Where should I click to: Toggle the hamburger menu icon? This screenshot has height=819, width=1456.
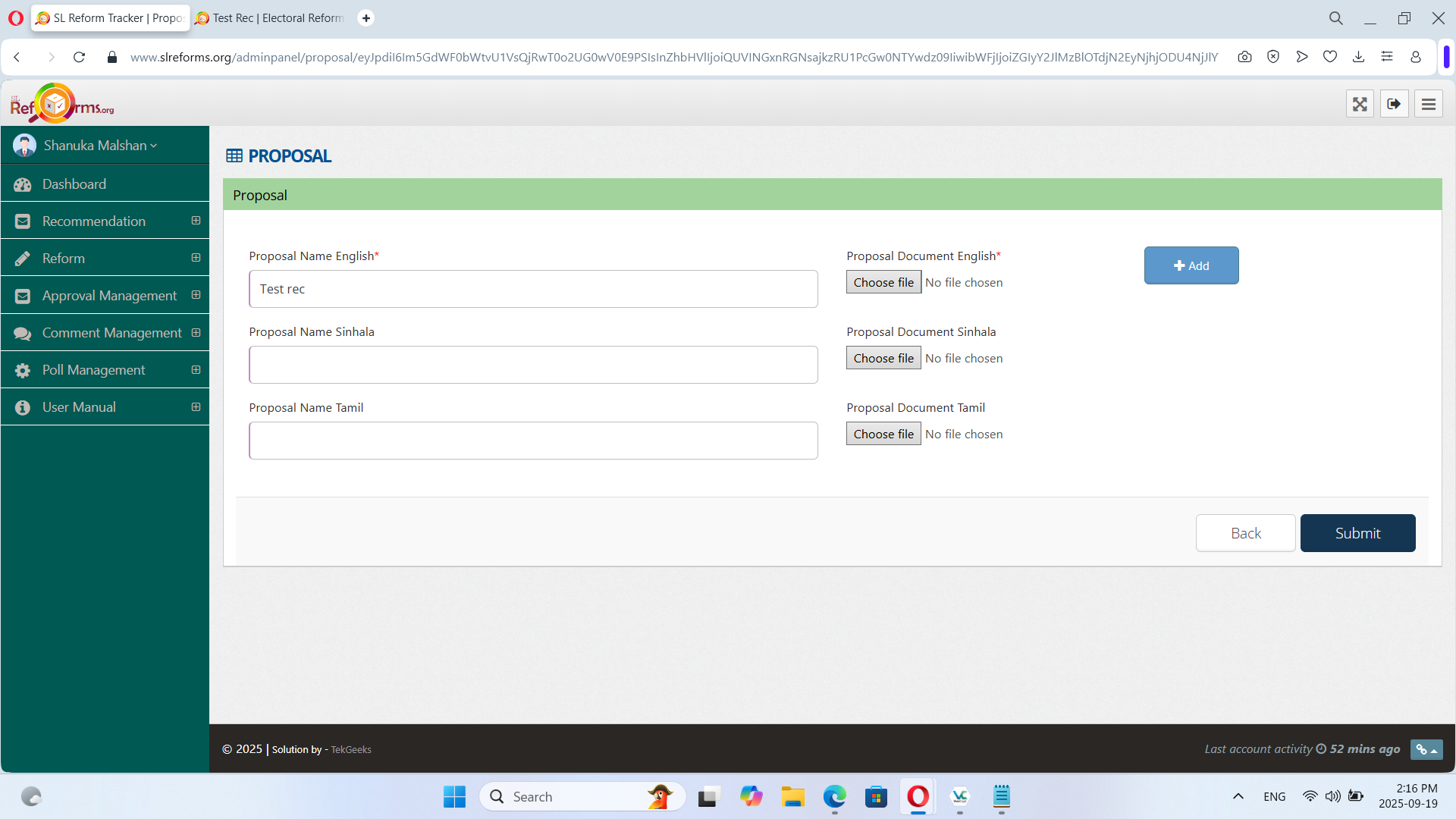[1428, 104]
